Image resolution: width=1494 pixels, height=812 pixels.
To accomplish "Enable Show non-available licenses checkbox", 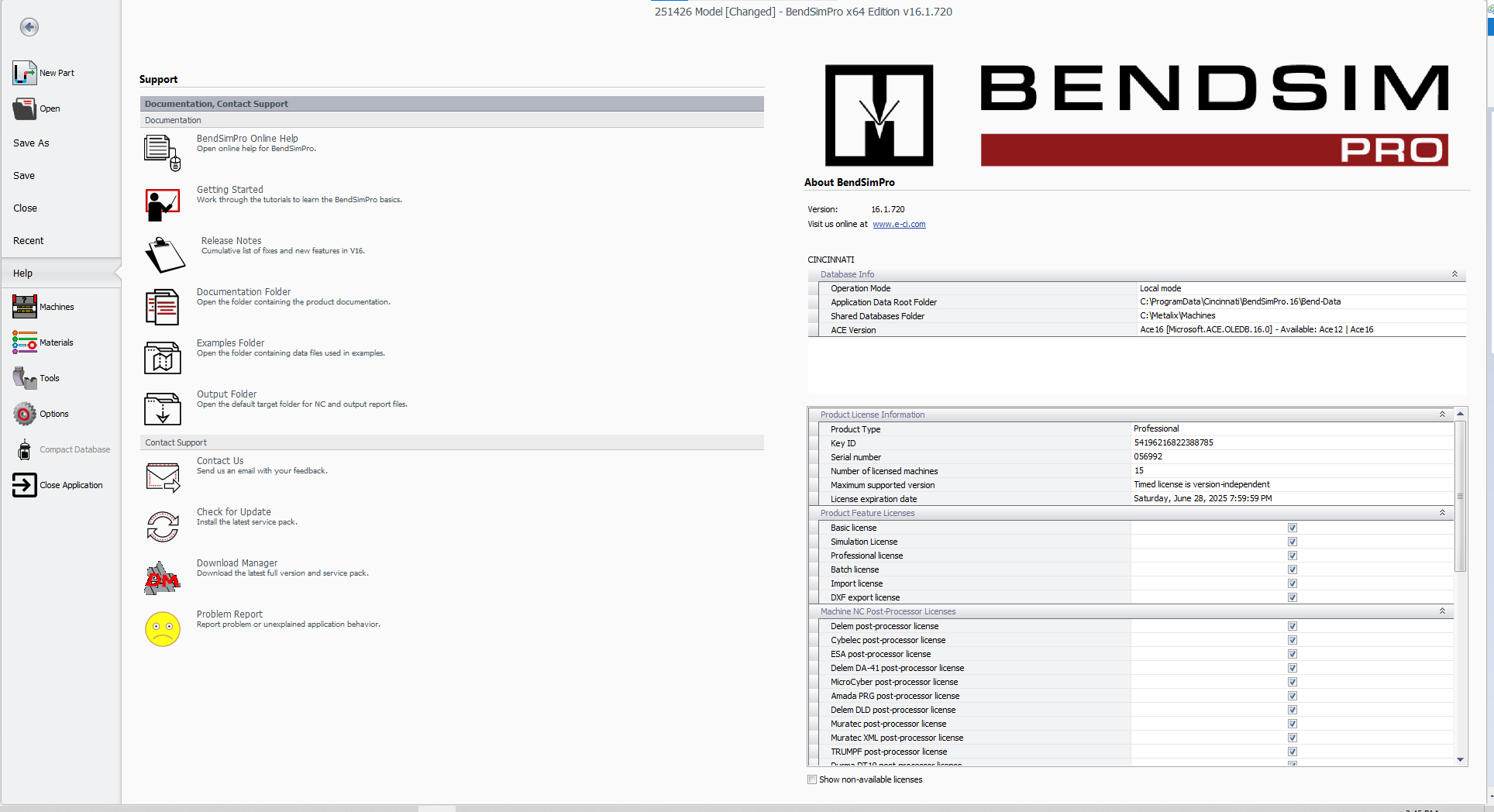I will (812, 779).
